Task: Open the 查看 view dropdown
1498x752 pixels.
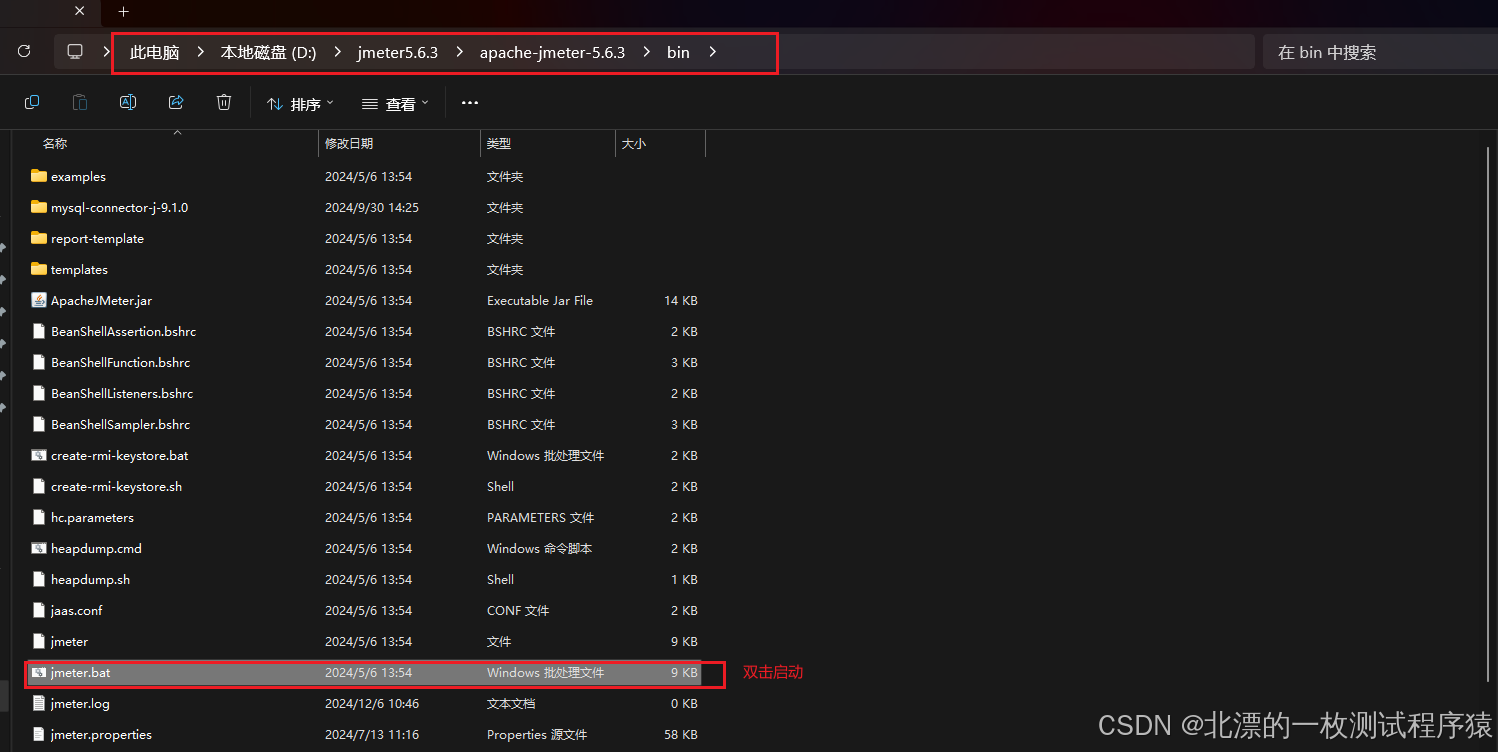Action: point(395,104)
